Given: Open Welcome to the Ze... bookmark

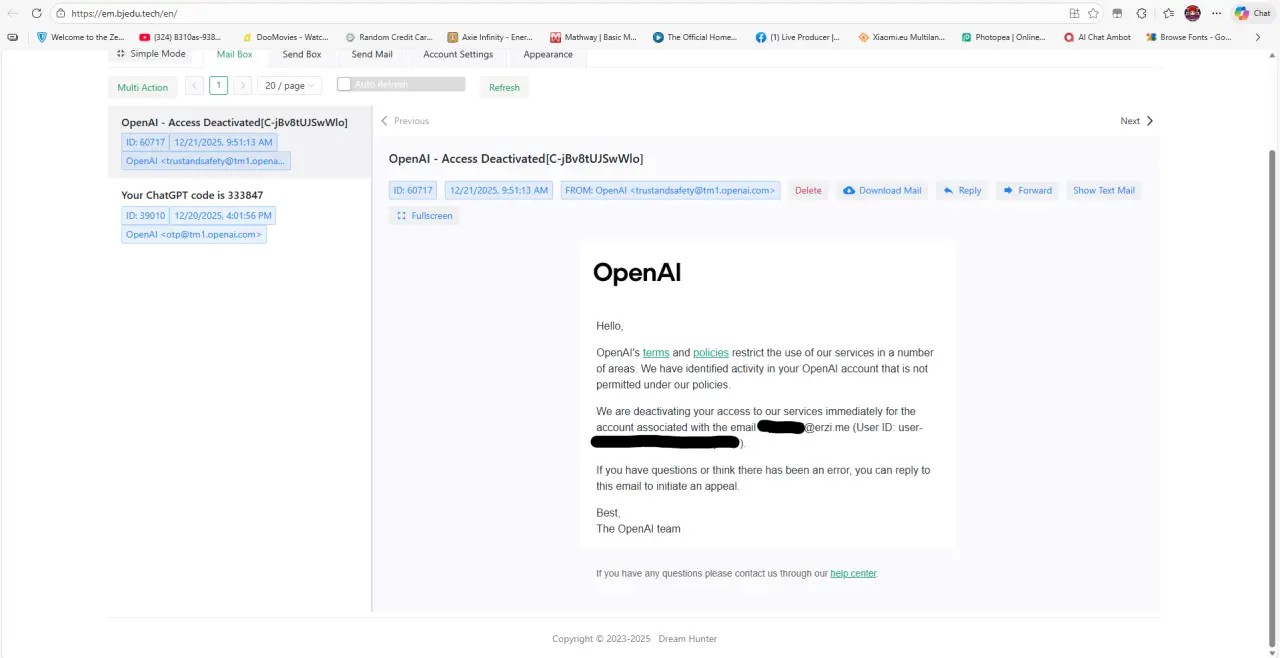Looking at the screenshot, I should [79, 37].
